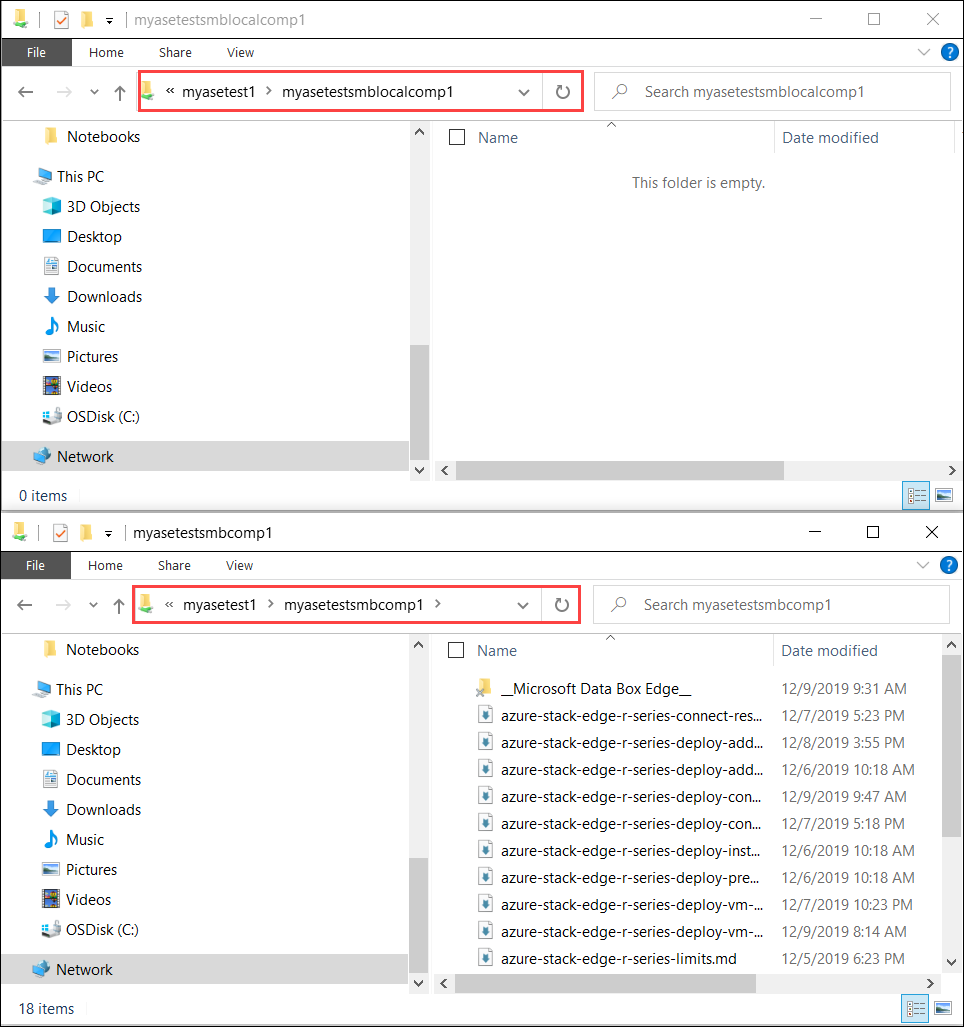Select the Properties icon on the Quick Access Toolbar
This screenshot has height=1027, width=964.
coord(60,19)
